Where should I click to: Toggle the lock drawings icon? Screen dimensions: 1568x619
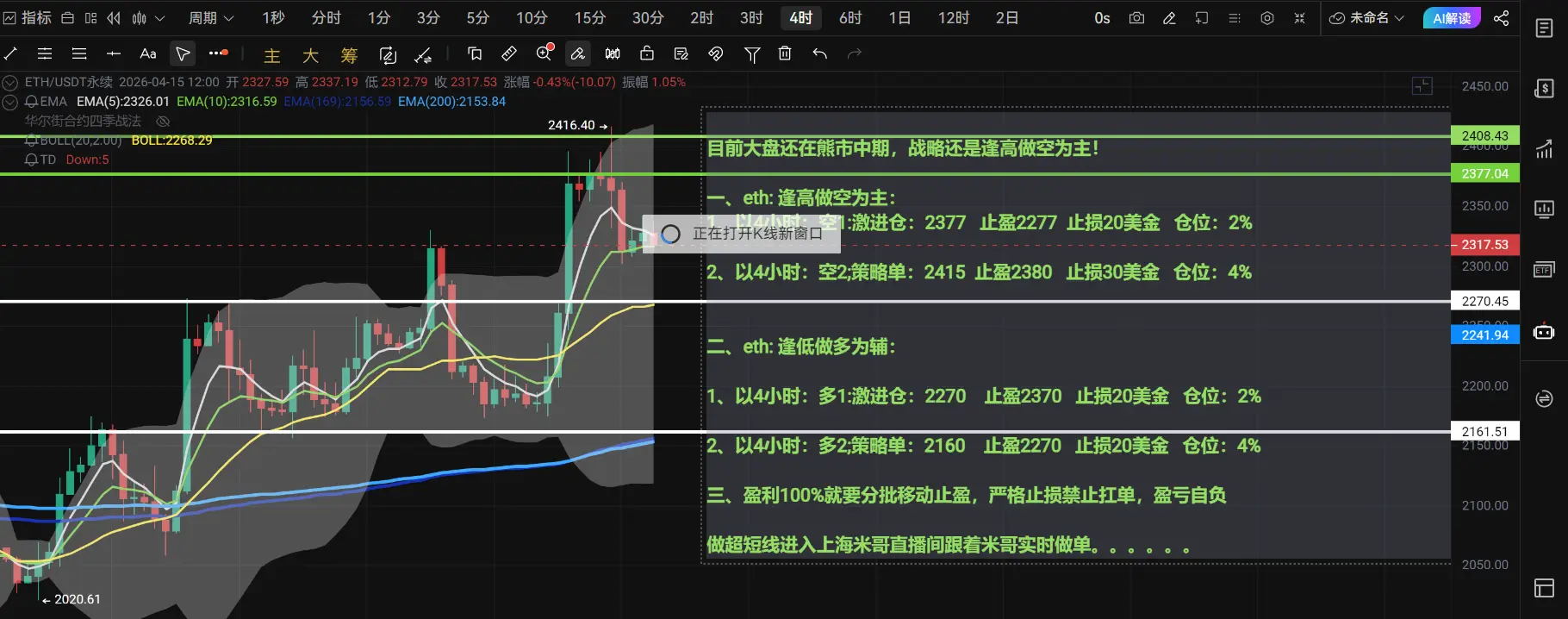click(647, 53)
